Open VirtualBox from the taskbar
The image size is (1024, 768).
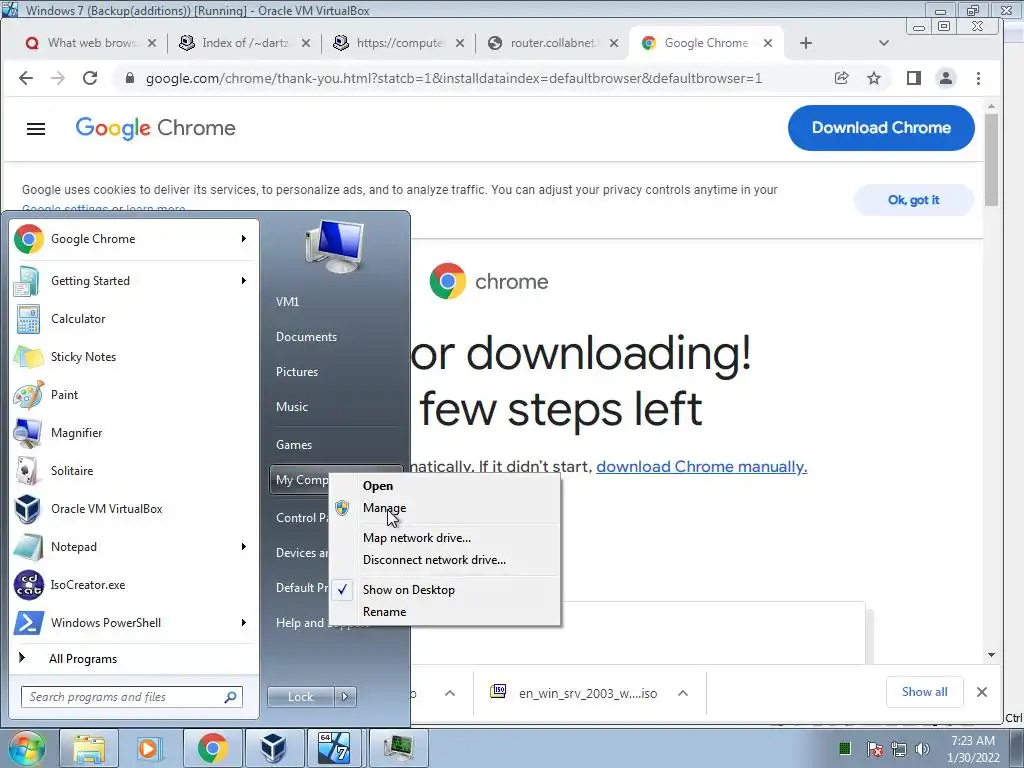tap(274, 748)
